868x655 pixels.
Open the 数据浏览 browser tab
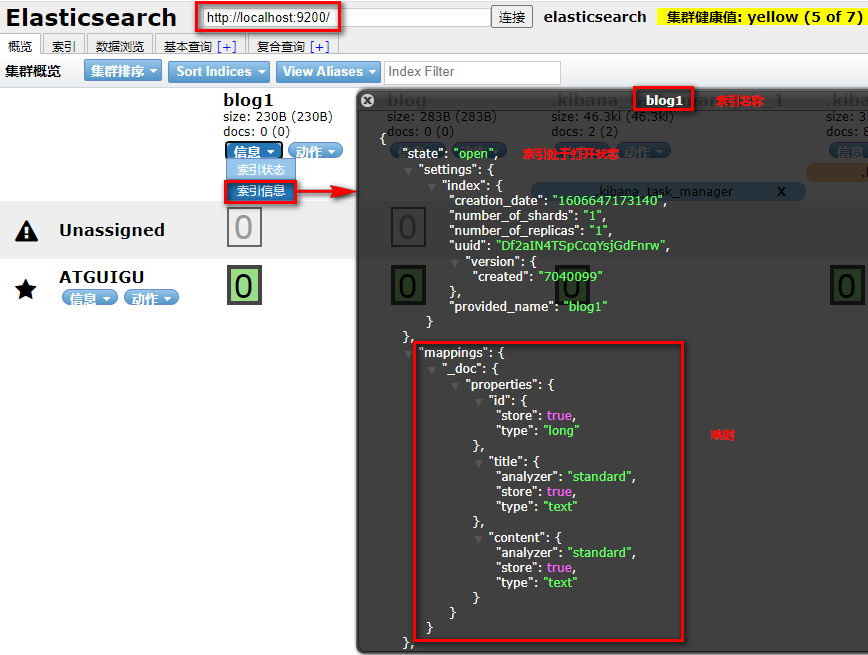(x=120, y=47)
